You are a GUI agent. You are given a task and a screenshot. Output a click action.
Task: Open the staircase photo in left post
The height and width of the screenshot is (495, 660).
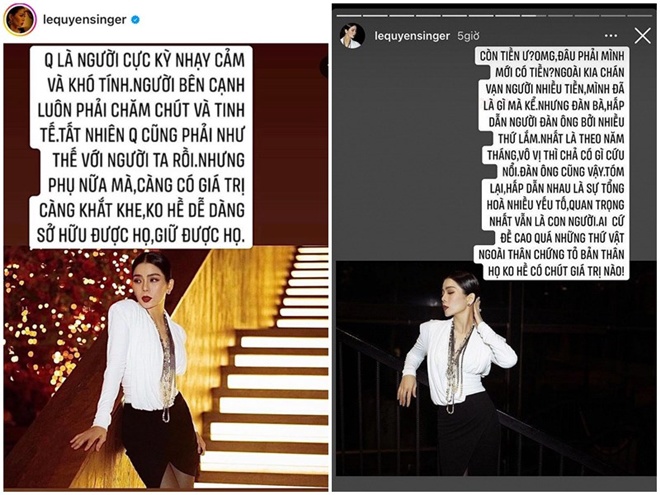166,366
